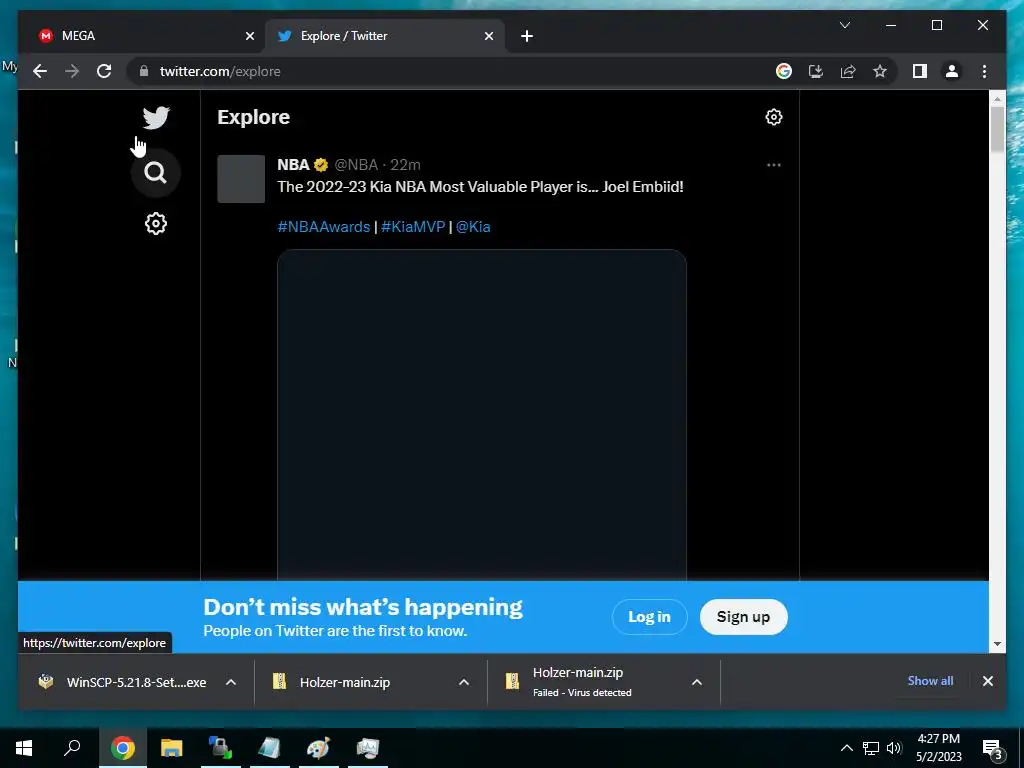Viewport: 1024px width, 768px height.
Task: Click the volume speaker tray icon
Action: coord(894,748)
